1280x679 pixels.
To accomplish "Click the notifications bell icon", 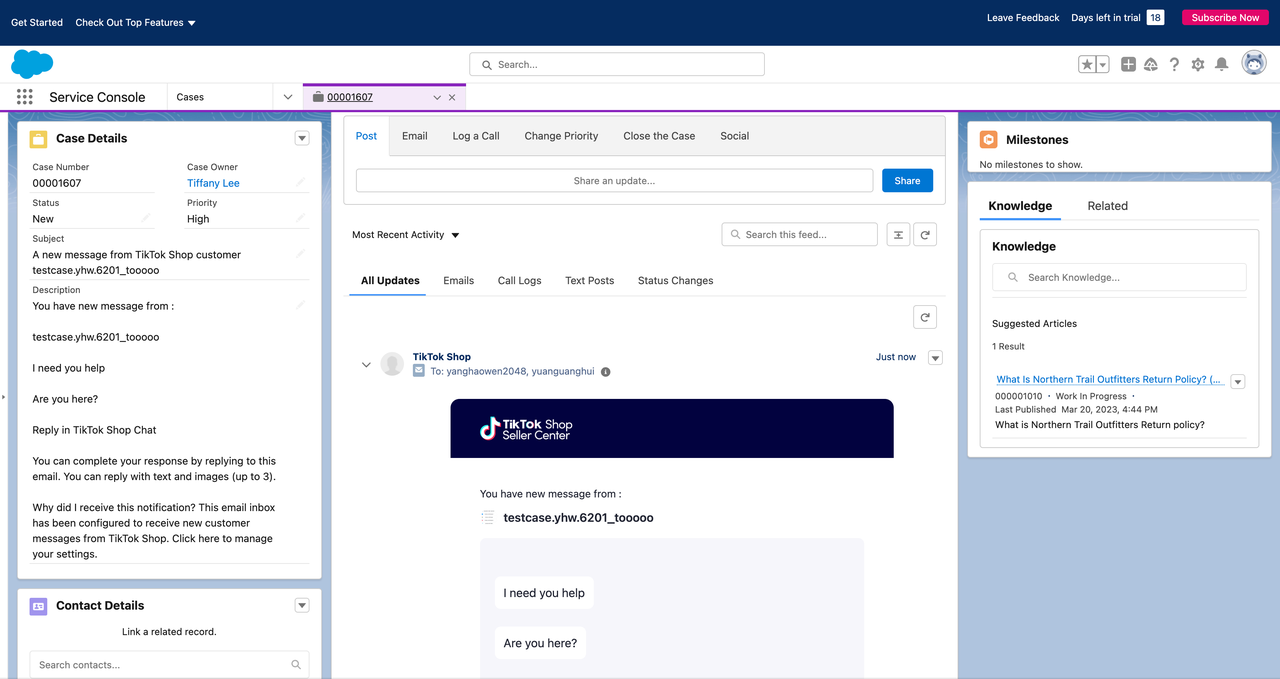I will pos(1221,64).
